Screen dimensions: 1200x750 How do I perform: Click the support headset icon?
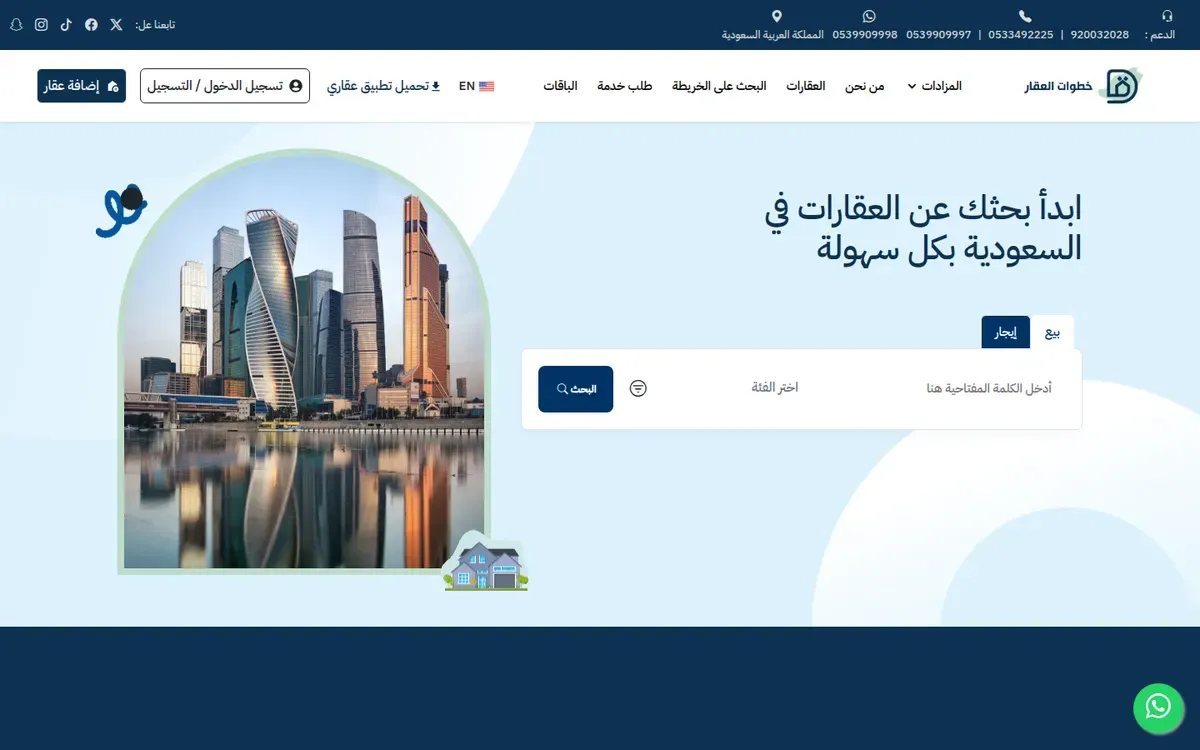1167,16
